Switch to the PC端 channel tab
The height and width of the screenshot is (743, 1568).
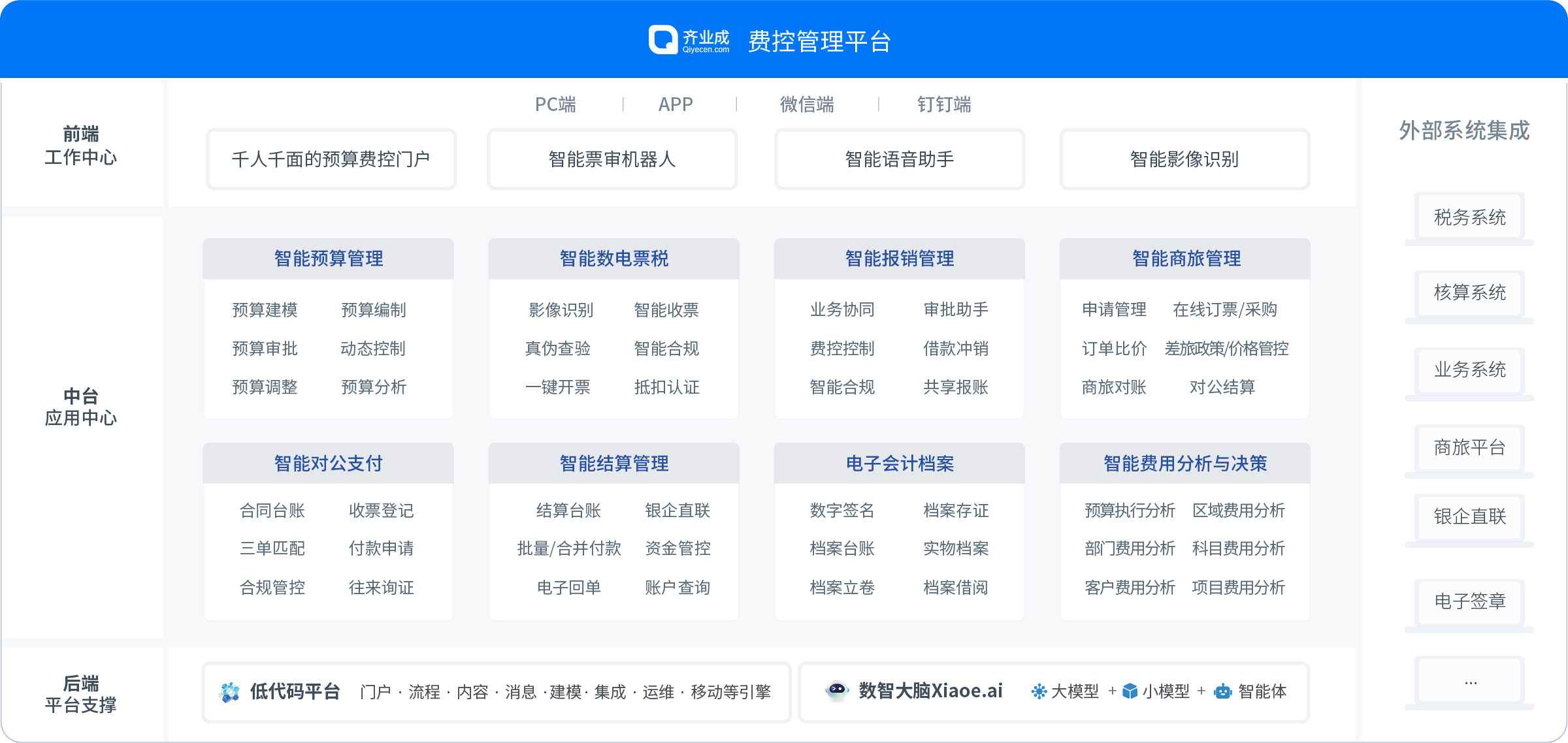coord(555,104)
